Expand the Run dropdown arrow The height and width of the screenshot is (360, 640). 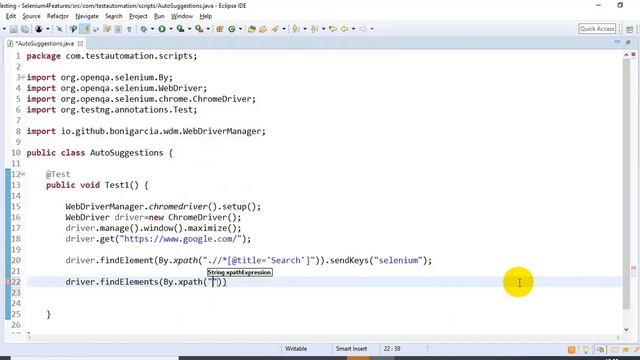coord(171,29)
